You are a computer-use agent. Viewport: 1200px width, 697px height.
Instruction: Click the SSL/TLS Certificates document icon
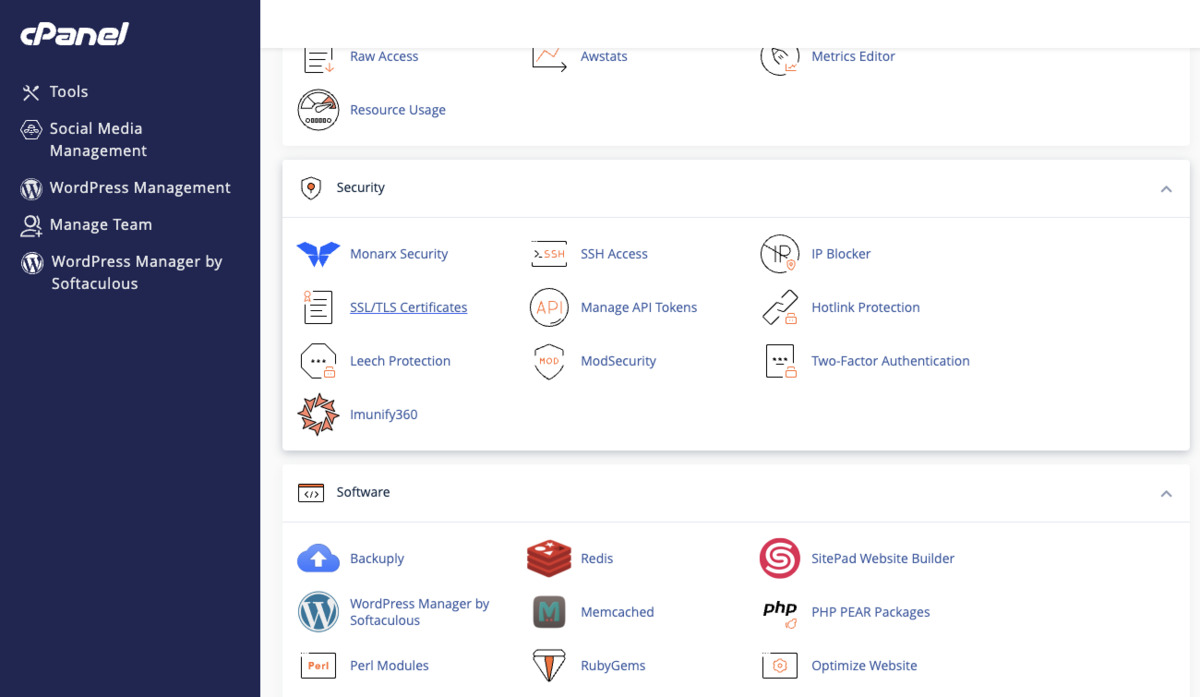[318, 307]
